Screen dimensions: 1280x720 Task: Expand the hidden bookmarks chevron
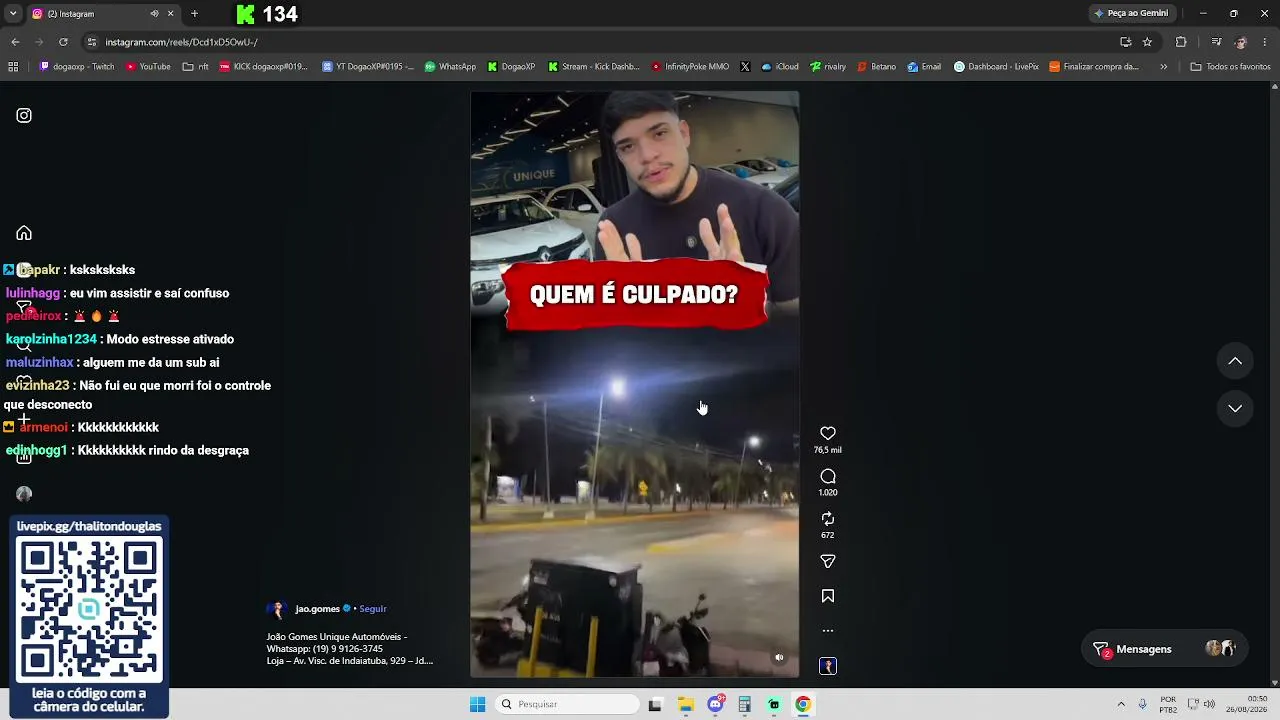click(1163, 67)
